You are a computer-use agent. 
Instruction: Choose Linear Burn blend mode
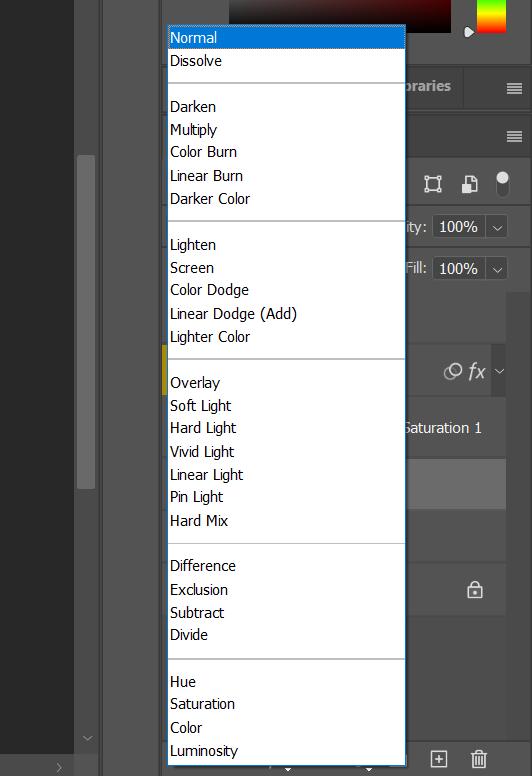pyautogui.click(x=287, y=176)
